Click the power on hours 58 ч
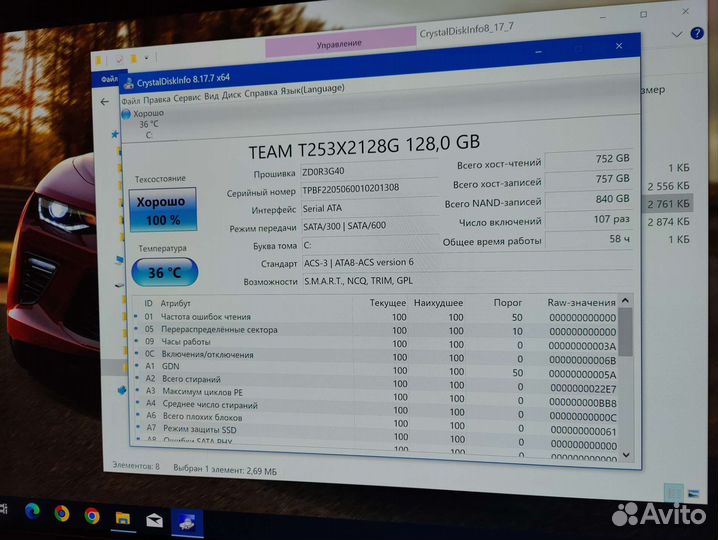The image size is (718, 540). (589, 239)
